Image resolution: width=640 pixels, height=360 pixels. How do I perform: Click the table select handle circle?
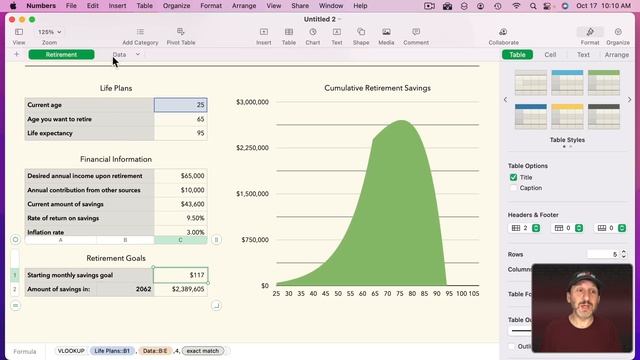click(16, 240)
